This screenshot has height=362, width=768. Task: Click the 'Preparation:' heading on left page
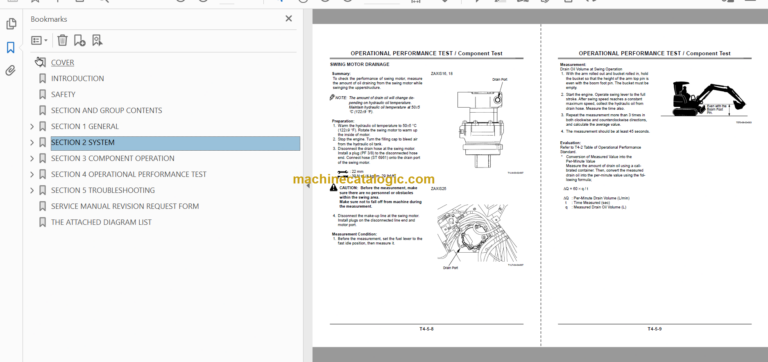tap(343, 121)
